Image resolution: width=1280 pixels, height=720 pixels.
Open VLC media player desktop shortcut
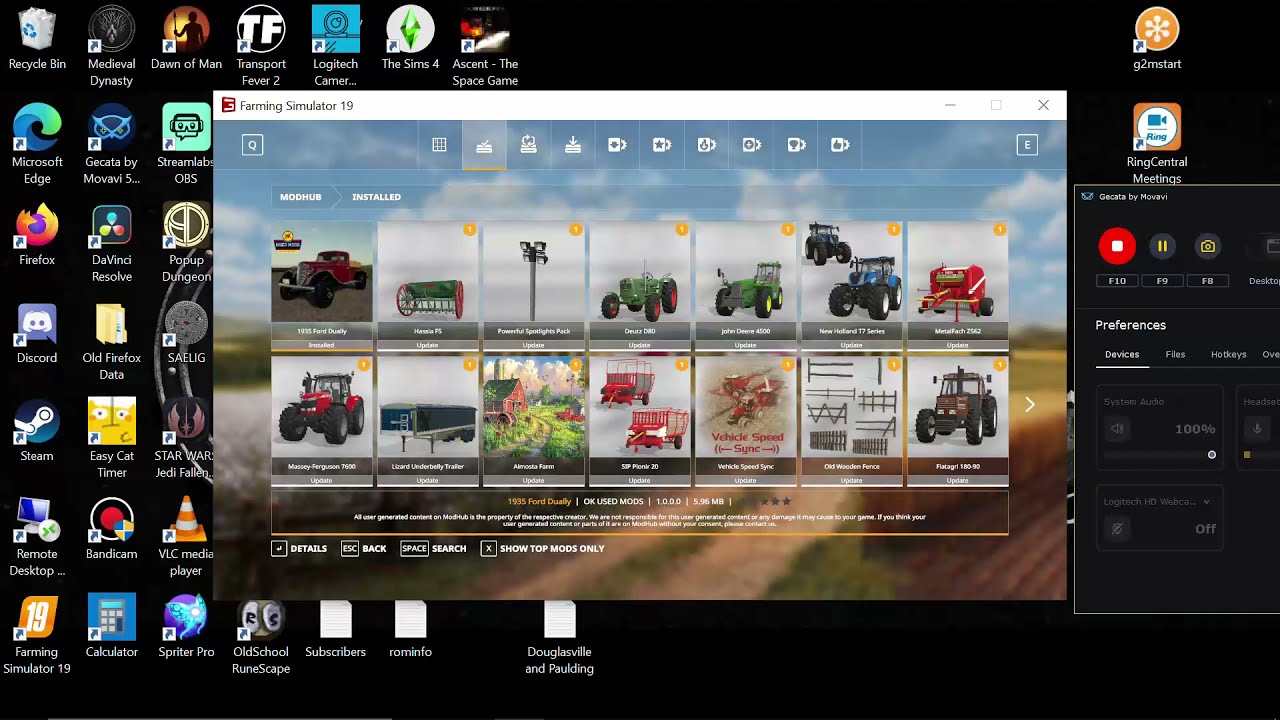pyautogui.click(x=186, y=537)
